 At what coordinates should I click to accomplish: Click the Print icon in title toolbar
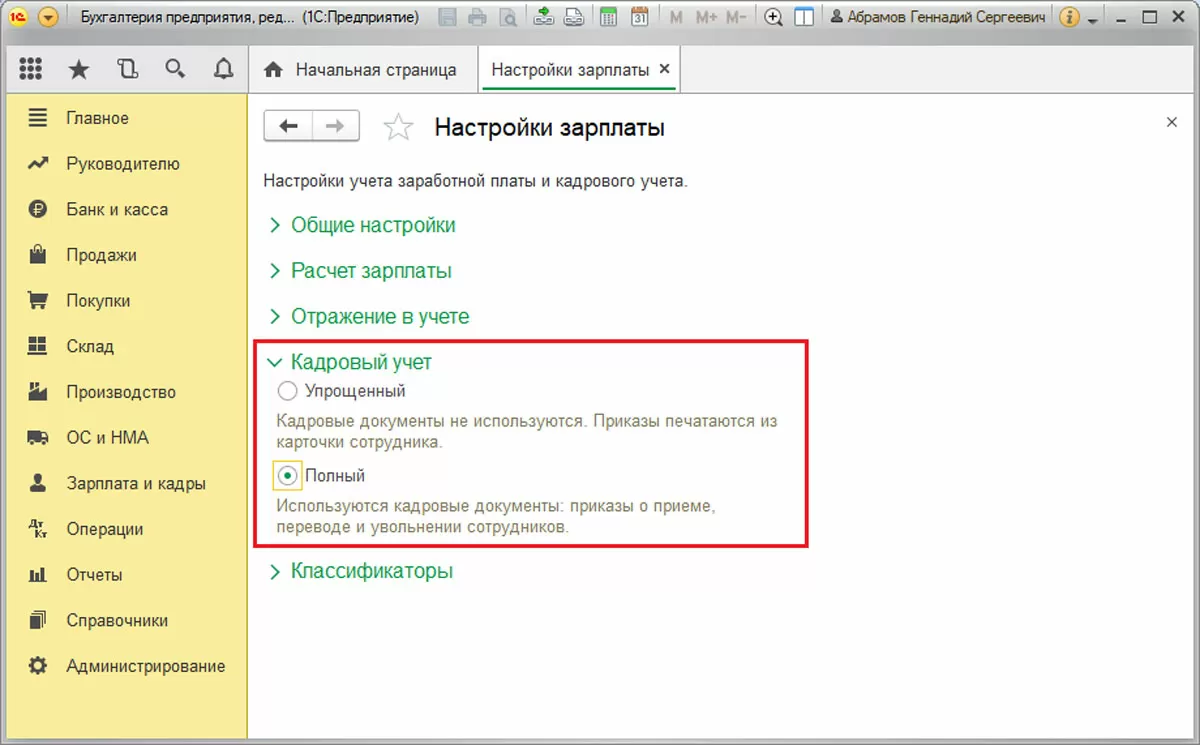(x=477, y=17)
